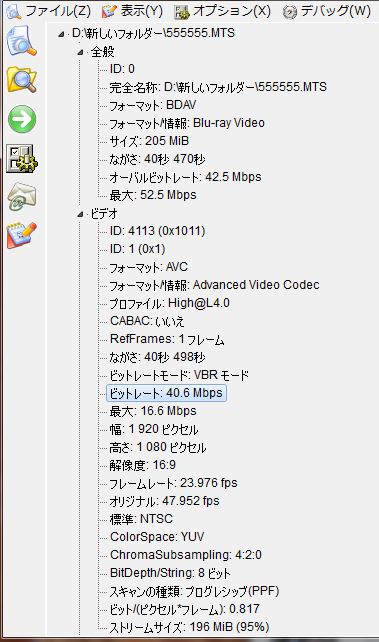Select the サイズ: 205 MiB row
The width and height of the screenshot is (379, 642).
(x=149, y=141)
